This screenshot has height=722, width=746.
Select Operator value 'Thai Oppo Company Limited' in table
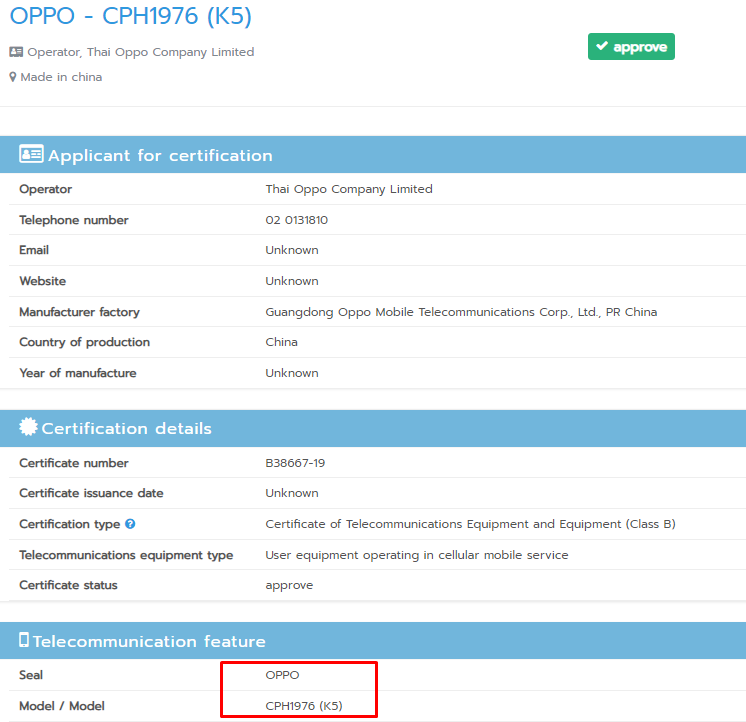point(349,189)
